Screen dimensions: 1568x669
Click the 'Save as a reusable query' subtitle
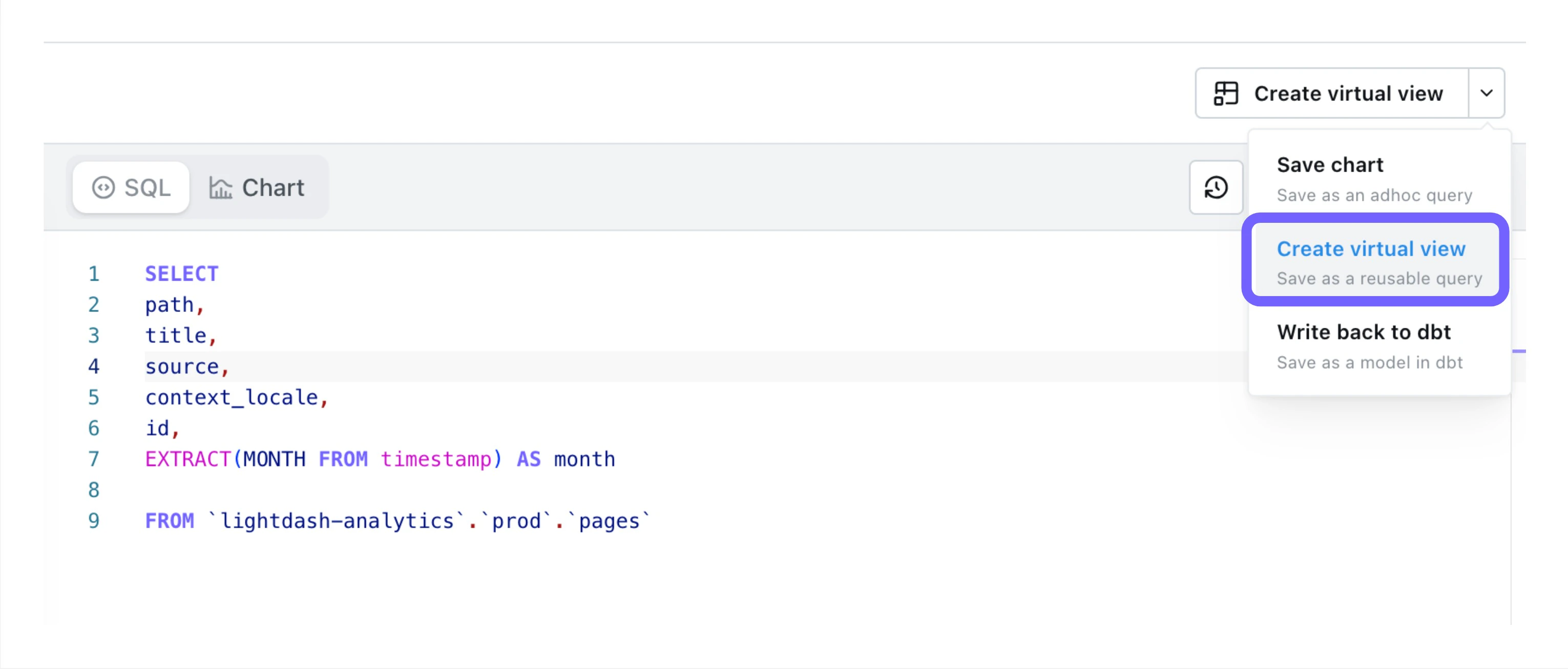1378,279
